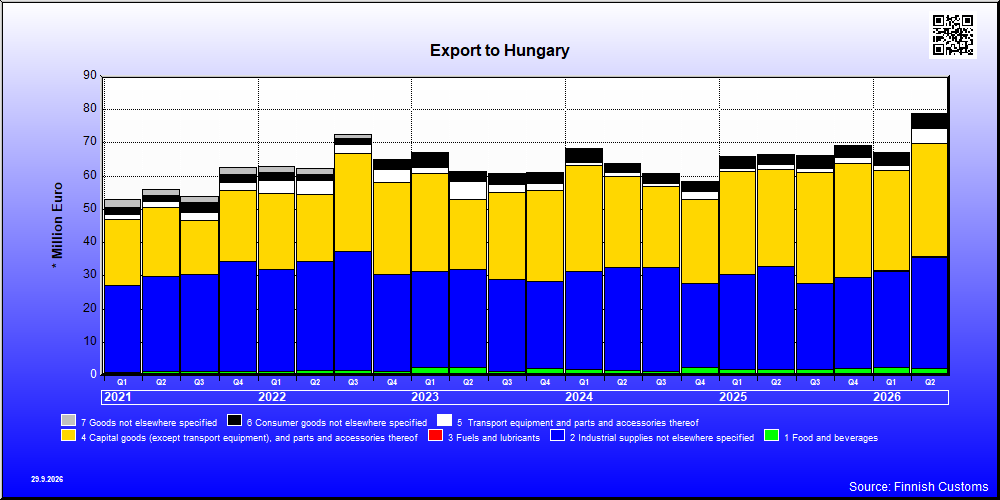Click legend text '1 Food and beverages'
Viewport: 1000px width, 500px height.
pos(830,438)
